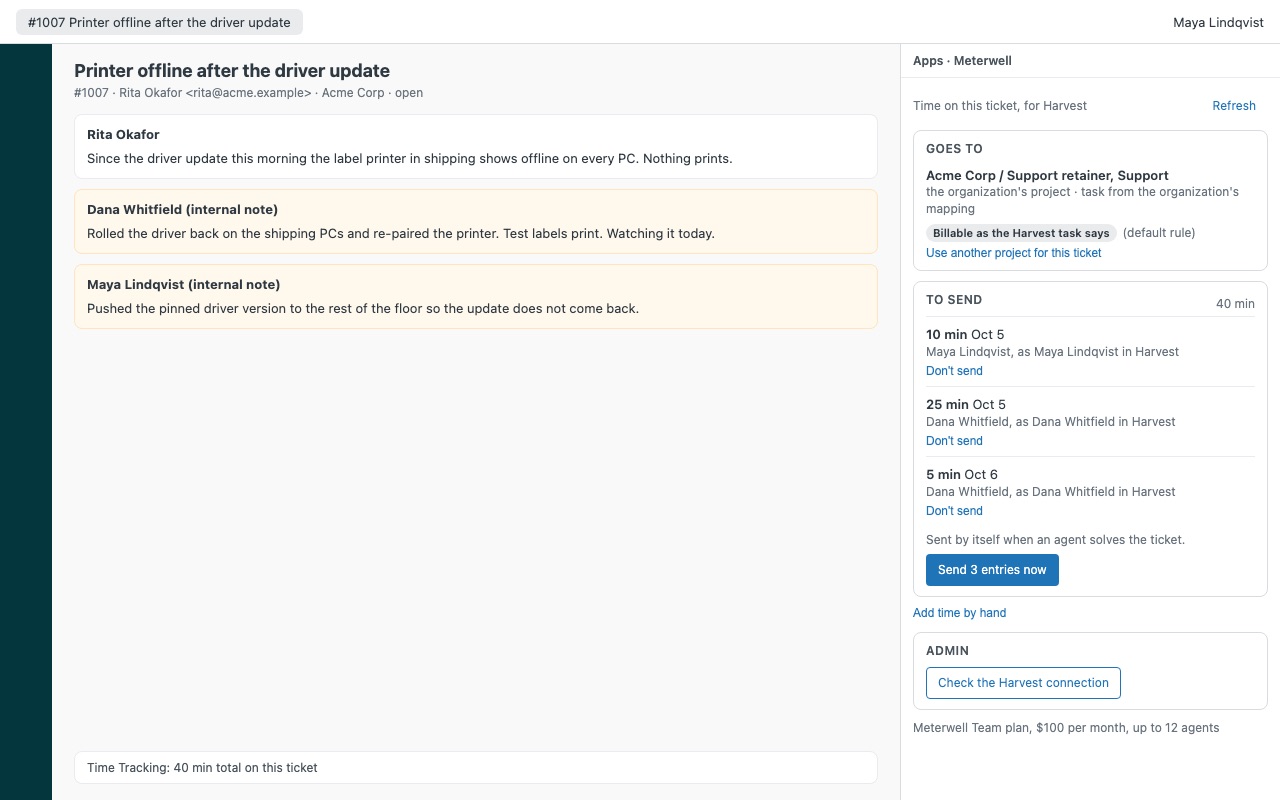Click the Acme Corp / Support retainer project name
1280x800 pixels.
pos(1047,175)
